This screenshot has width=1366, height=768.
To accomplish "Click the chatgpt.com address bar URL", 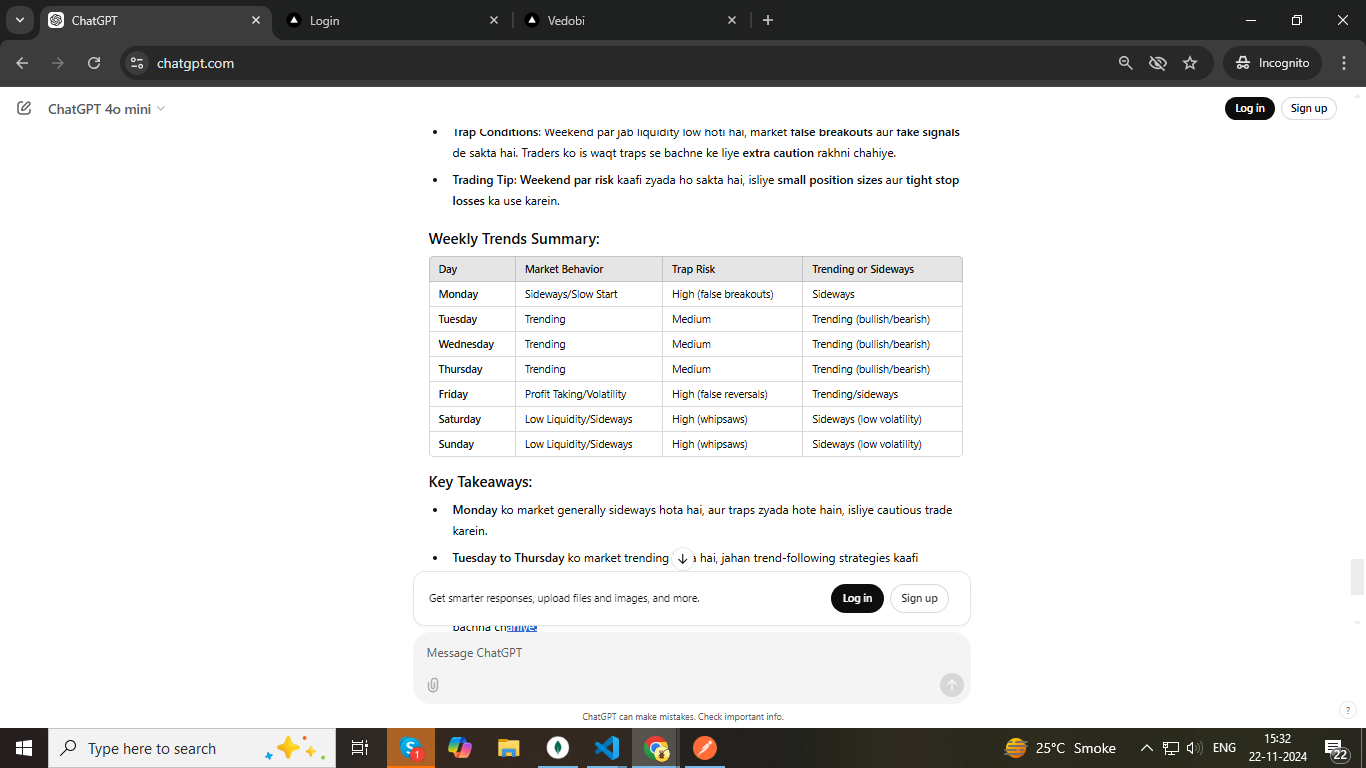I will [x=196, y=63].
